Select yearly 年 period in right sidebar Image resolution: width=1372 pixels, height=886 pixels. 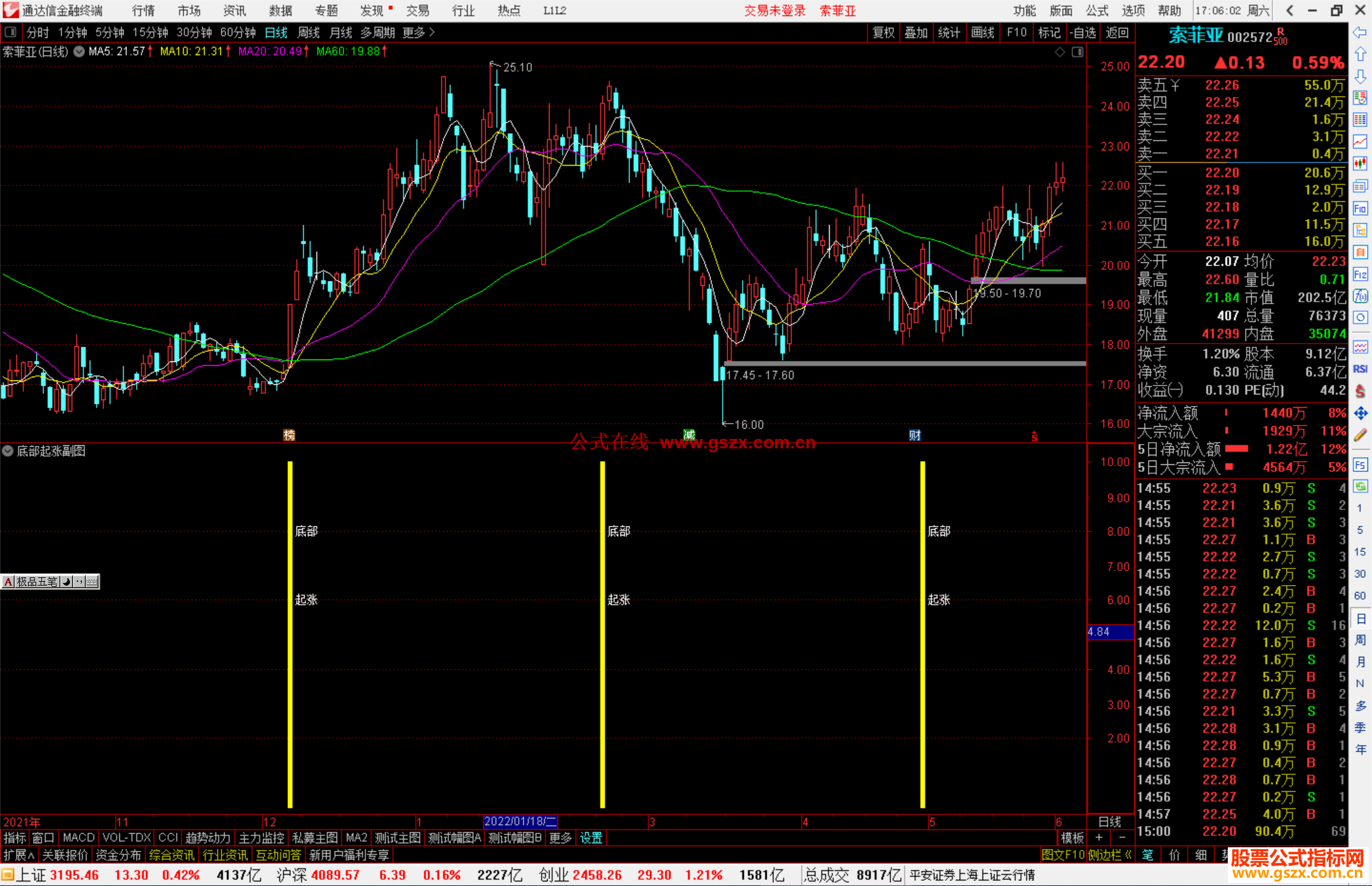pos(1360,749)
